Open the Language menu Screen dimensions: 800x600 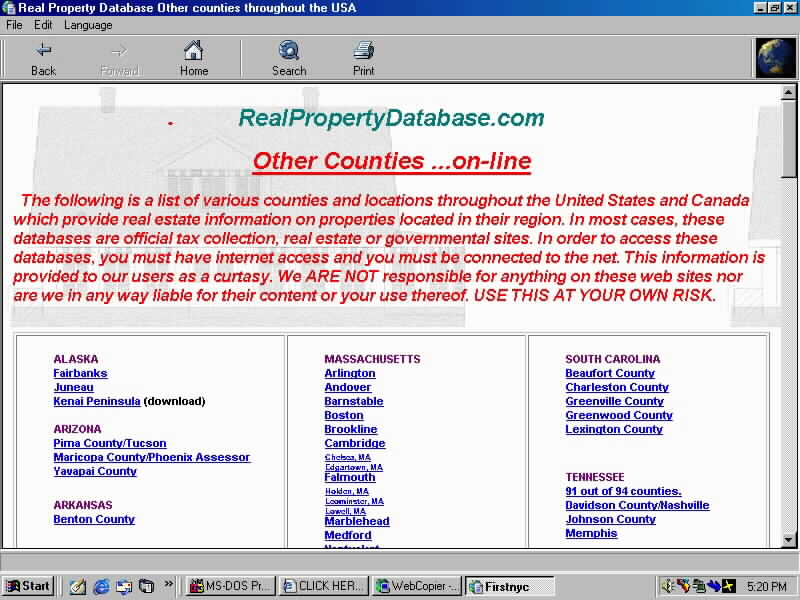tap(88, 25)
